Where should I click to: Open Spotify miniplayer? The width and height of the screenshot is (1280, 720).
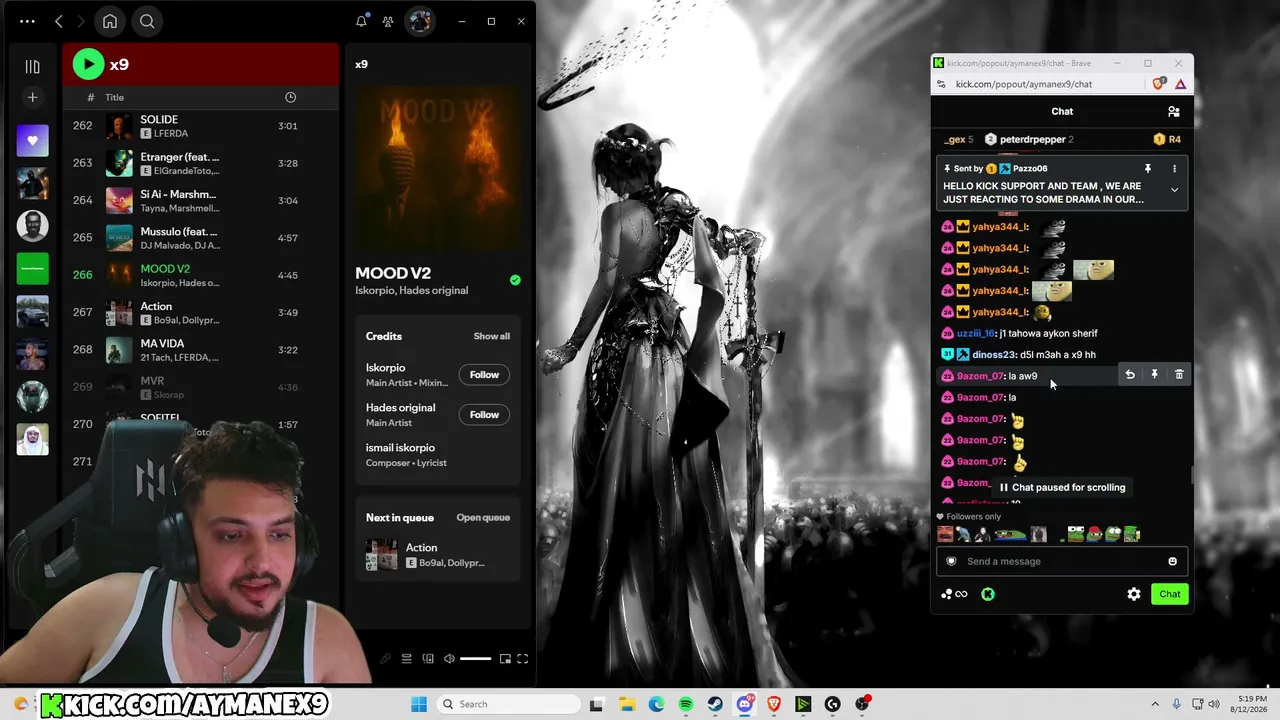click(x=505, y=659)
